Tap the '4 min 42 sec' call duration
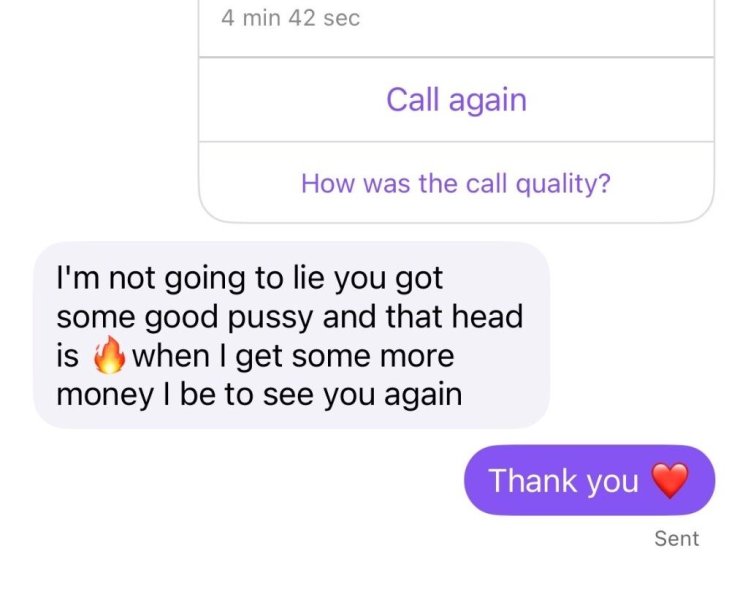This screenshot has height=600, width=748. pyautogui.click(x=291, y=18)
